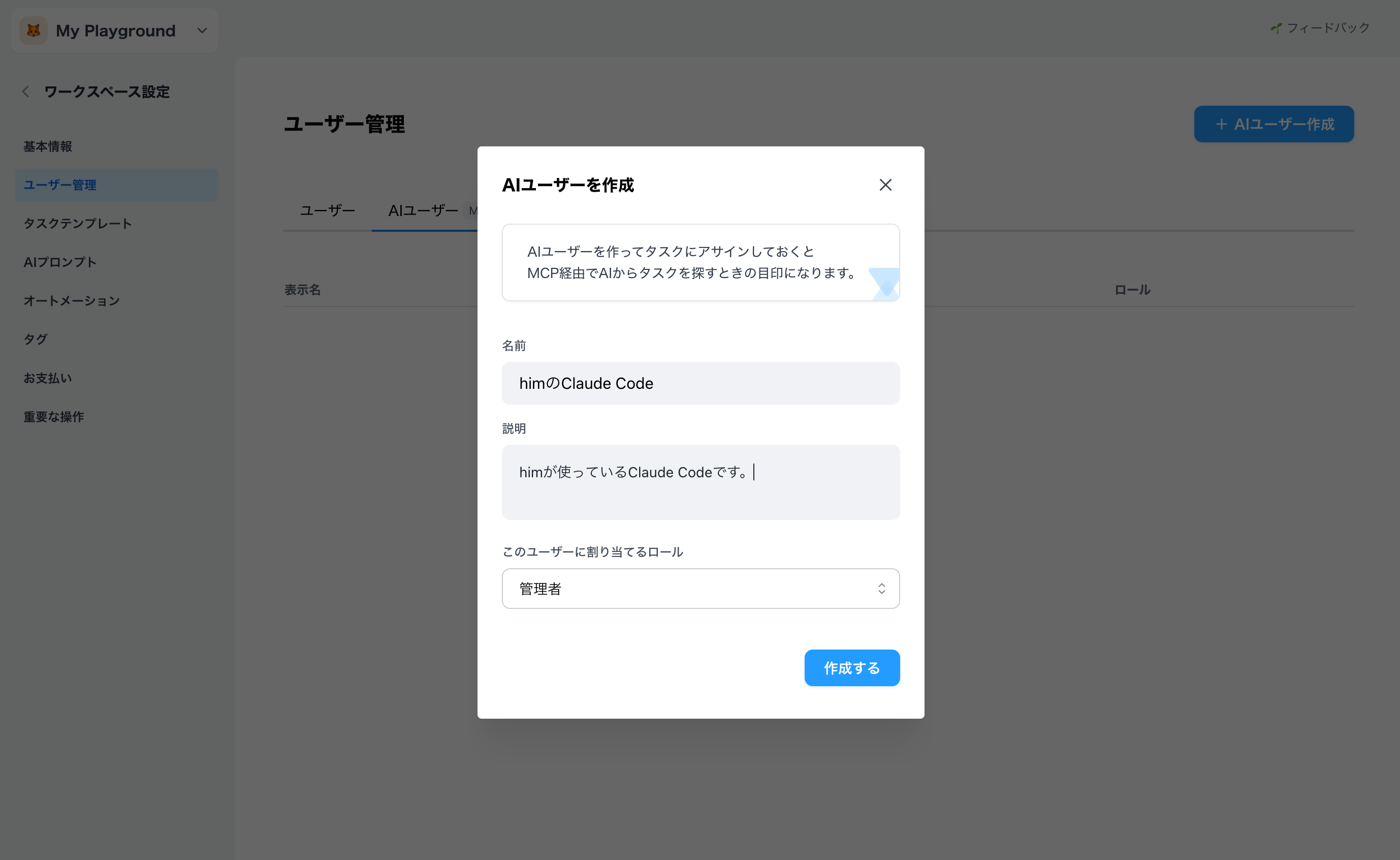1400x860 pixels.
Task: Open the 管理者 role dropdown
Action: tap(701, 588)
